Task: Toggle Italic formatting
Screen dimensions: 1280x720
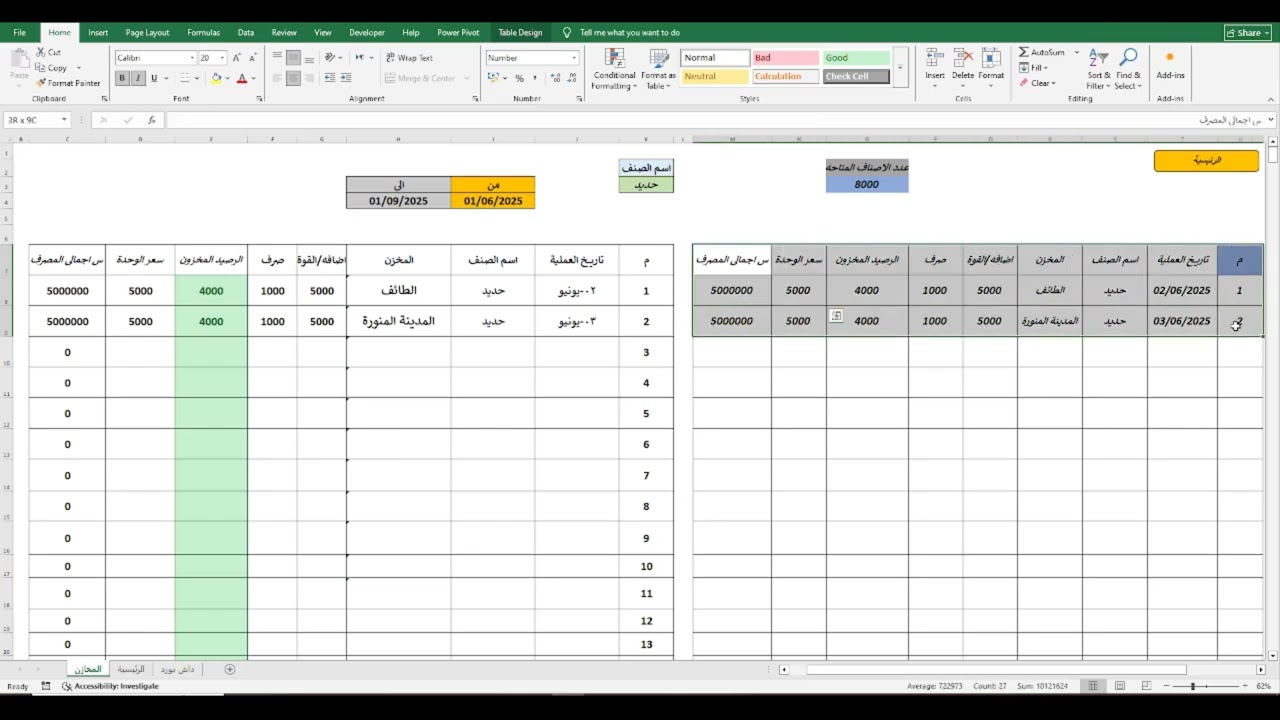Action: tap(138, 78)
